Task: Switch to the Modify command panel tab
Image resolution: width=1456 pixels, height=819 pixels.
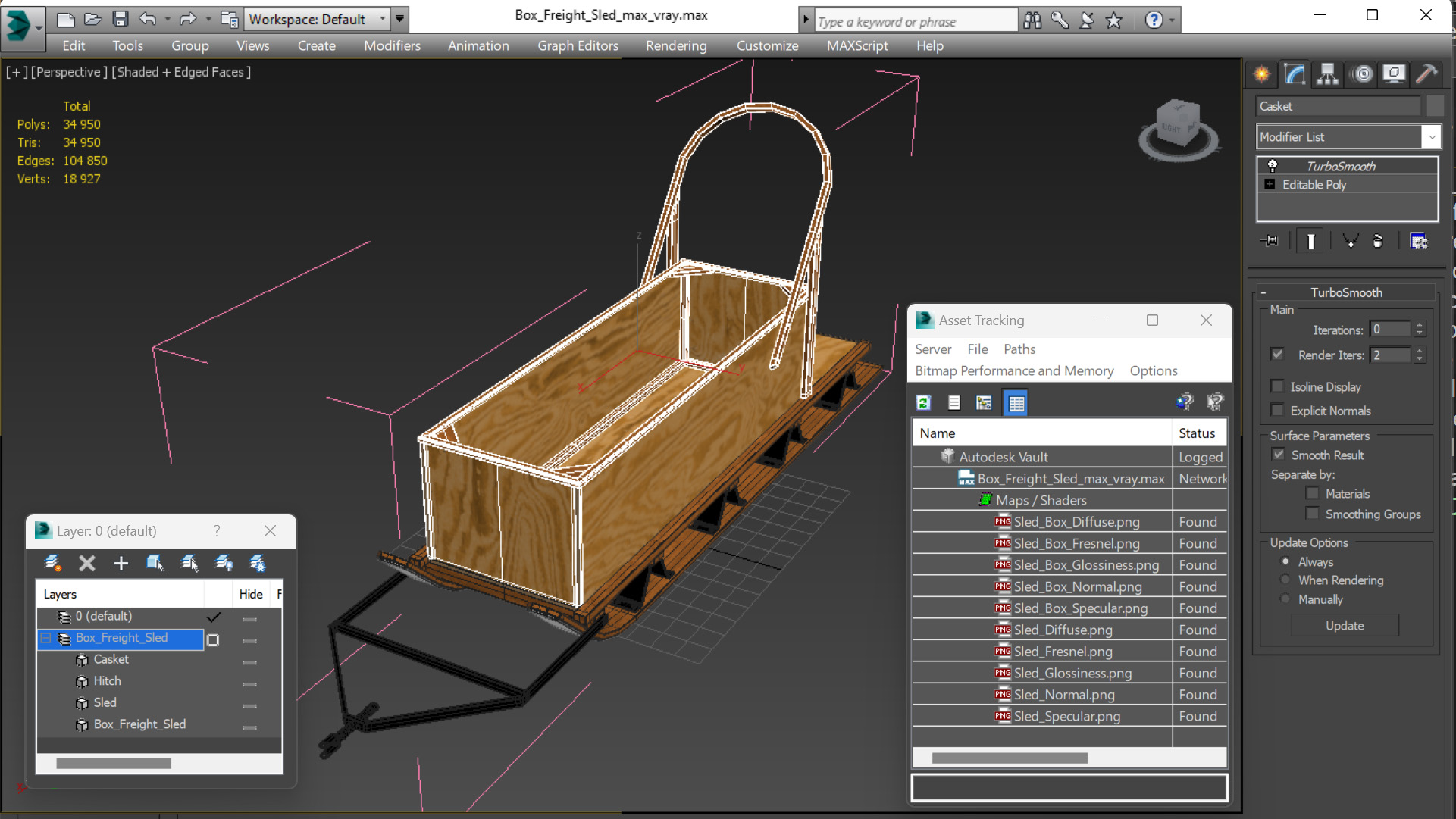Action: click(1295, 74)
